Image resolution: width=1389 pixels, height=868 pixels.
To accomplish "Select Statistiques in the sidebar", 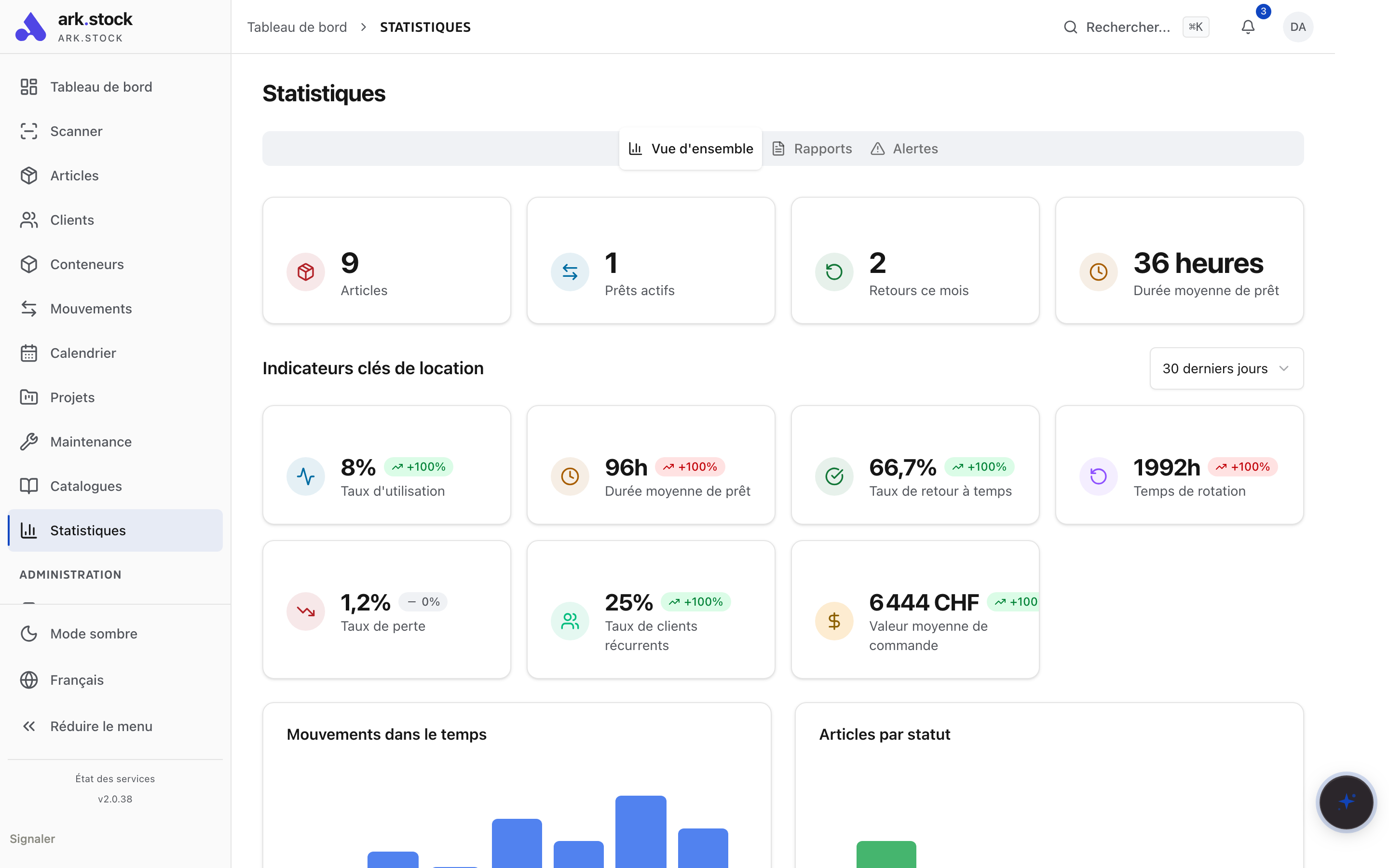I will (115, 530).
